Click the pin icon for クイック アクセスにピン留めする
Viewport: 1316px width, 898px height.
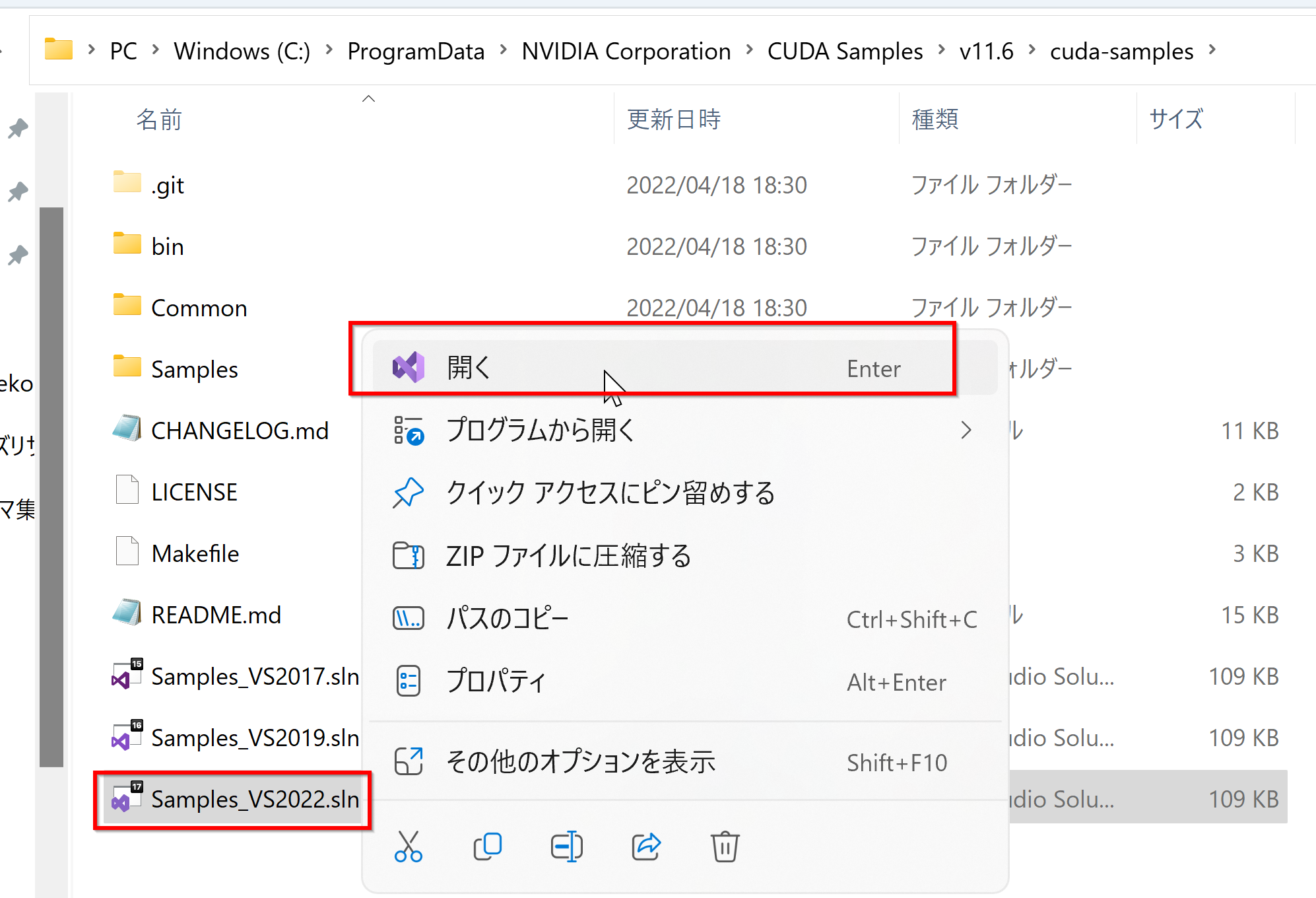pyautogui.click(x=409, y=493)
